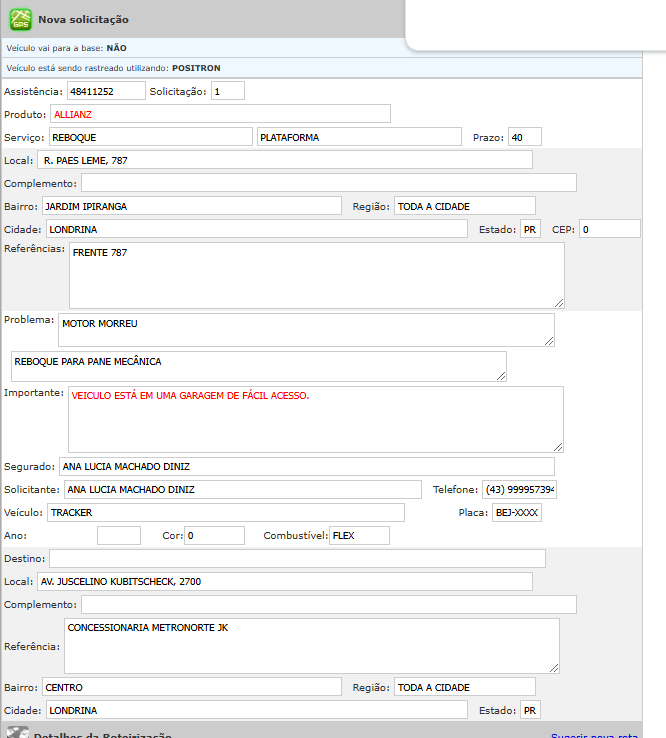Click the Bairro field JARDIM IPIRANGA
This screenshot has width=666, height=738.
tap(192, 206)
